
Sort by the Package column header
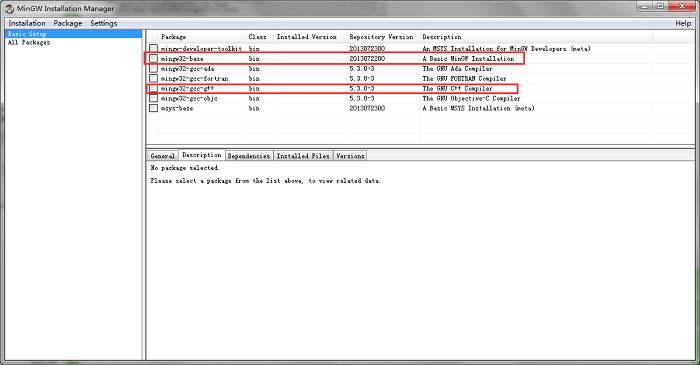[x=202, y=37]
